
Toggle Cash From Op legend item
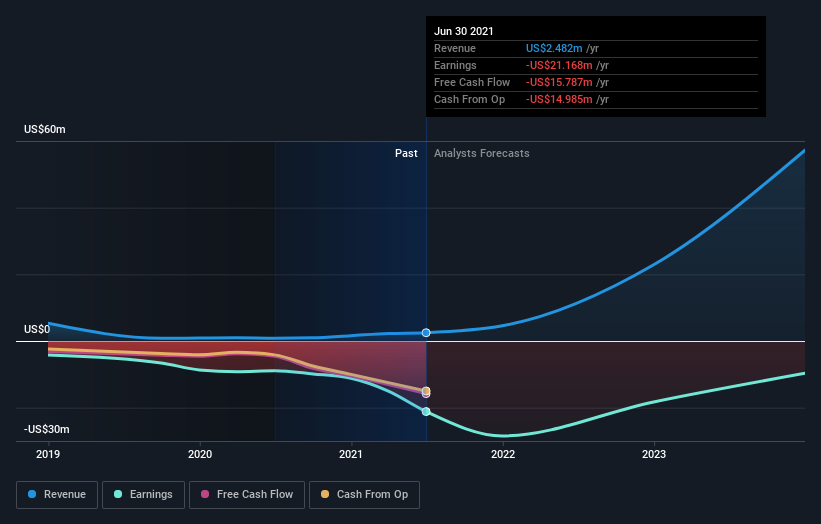pyautogui.click(x=364, y=495)
